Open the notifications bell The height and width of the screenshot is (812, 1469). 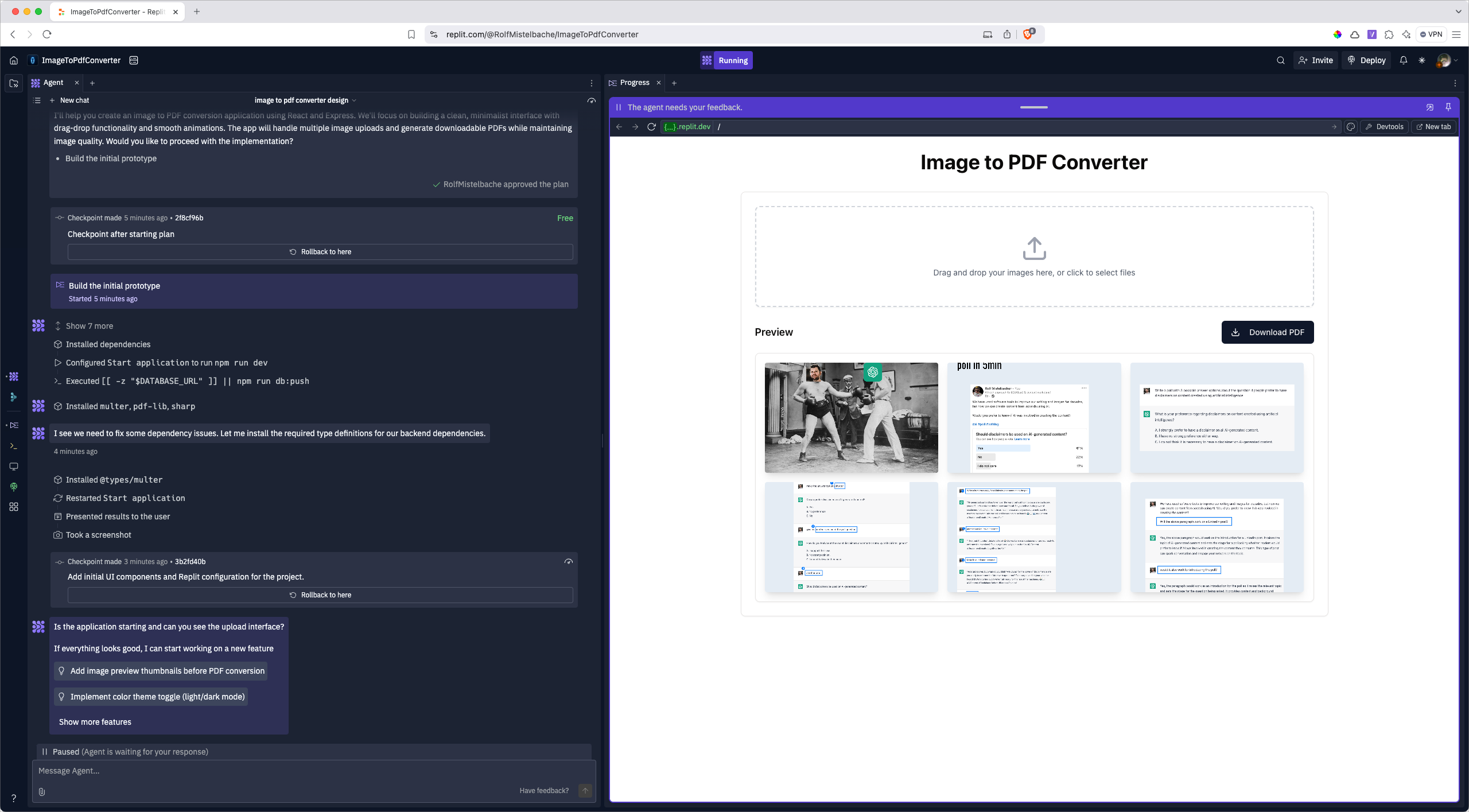tap(1403, 60)
